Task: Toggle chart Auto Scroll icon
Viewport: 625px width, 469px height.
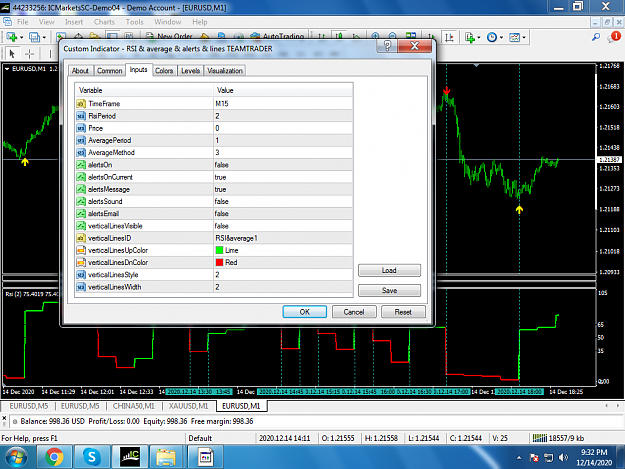Action: tap(432, 37)
